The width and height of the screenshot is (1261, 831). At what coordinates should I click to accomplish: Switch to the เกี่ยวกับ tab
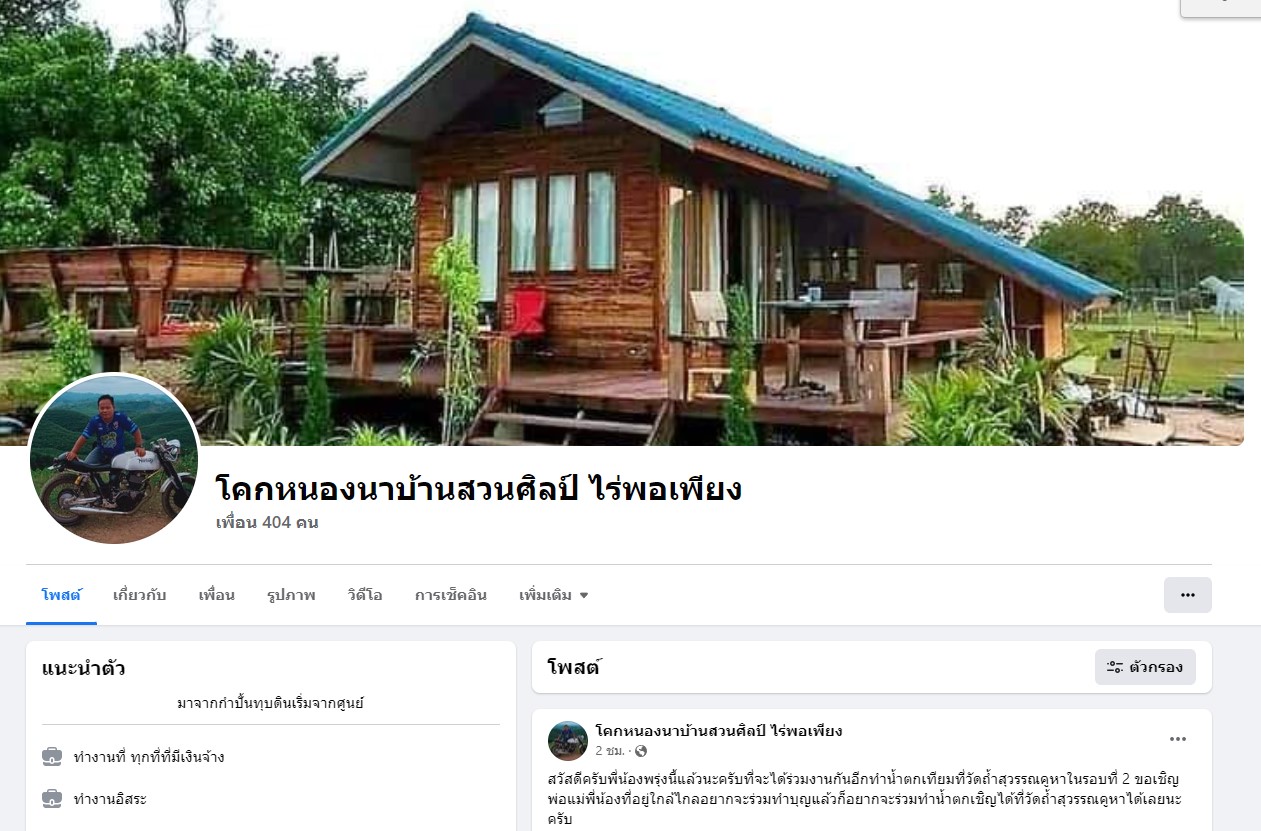point(140,595)
